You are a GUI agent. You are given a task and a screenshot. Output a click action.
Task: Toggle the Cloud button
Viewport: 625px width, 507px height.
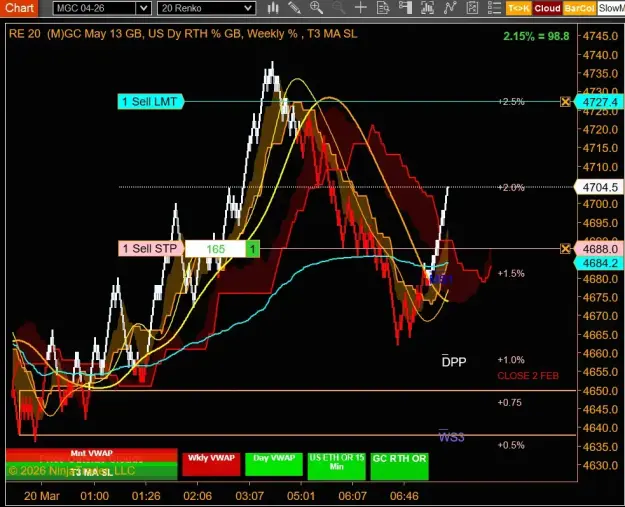(x=547, y=8)
